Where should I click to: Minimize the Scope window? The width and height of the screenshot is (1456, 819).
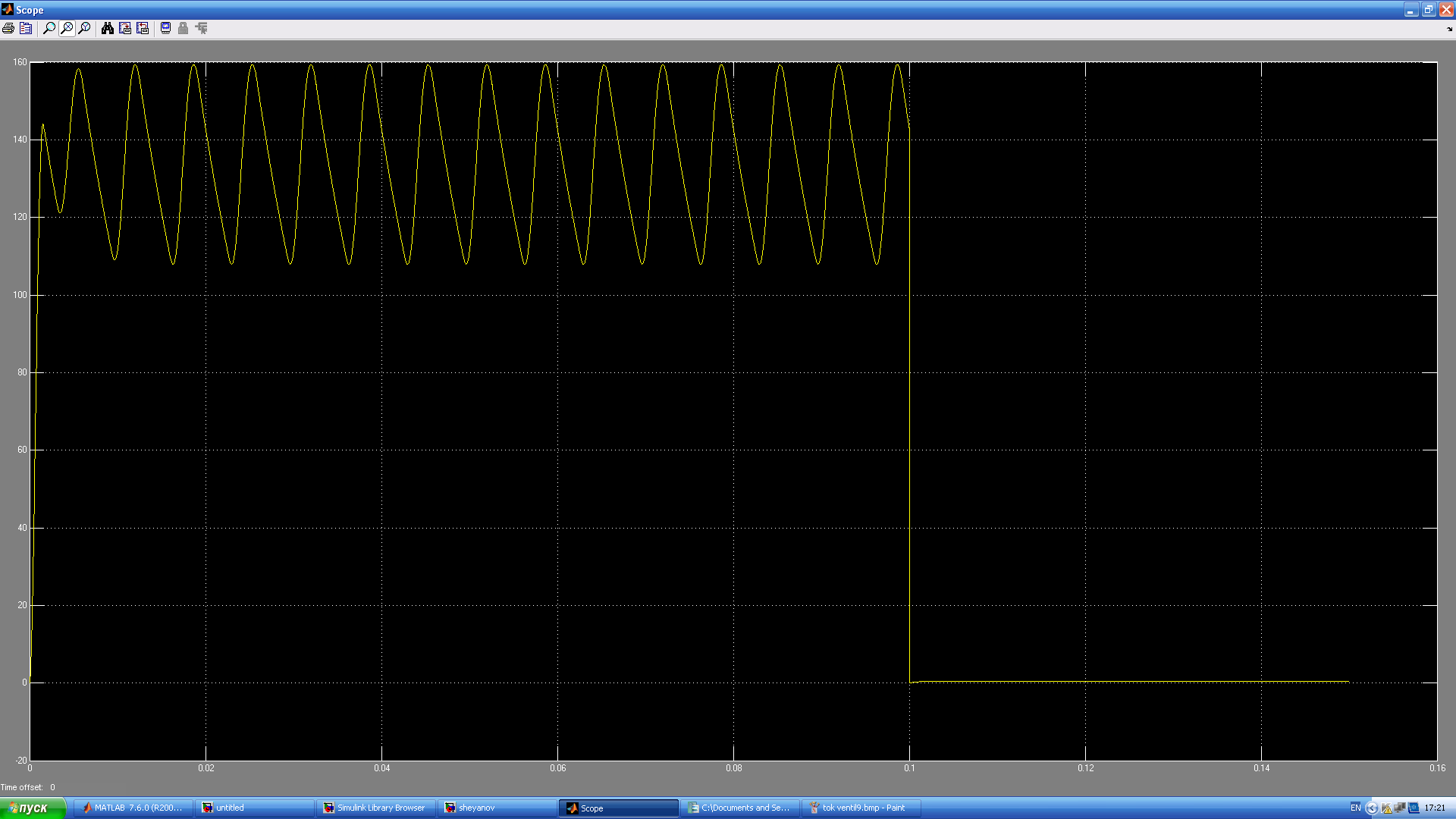(1411, 10)
